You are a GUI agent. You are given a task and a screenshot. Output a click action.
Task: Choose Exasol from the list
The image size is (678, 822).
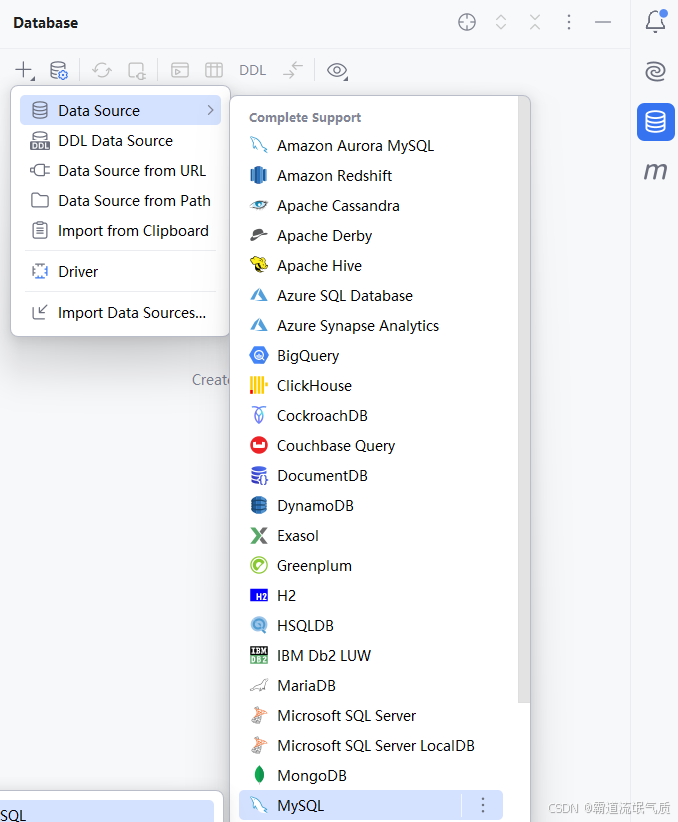(x=371, y=536)
